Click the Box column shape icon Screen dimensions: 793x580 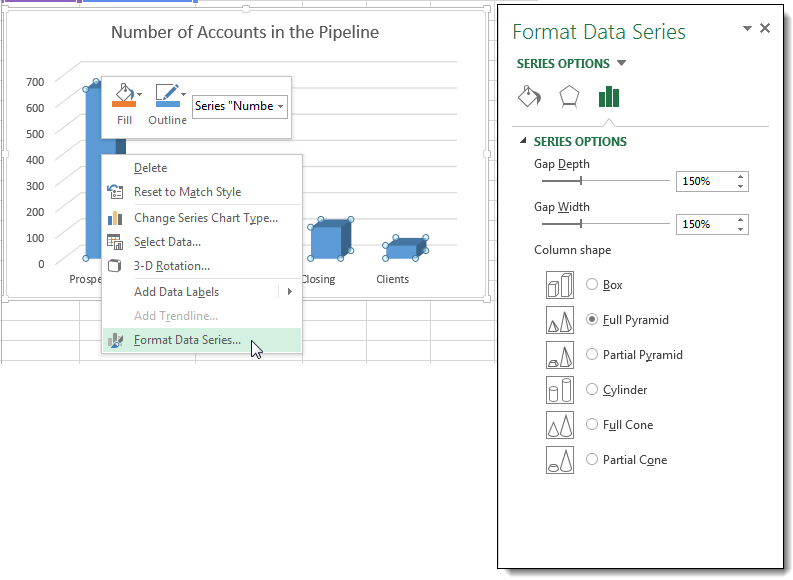[560, 285]
